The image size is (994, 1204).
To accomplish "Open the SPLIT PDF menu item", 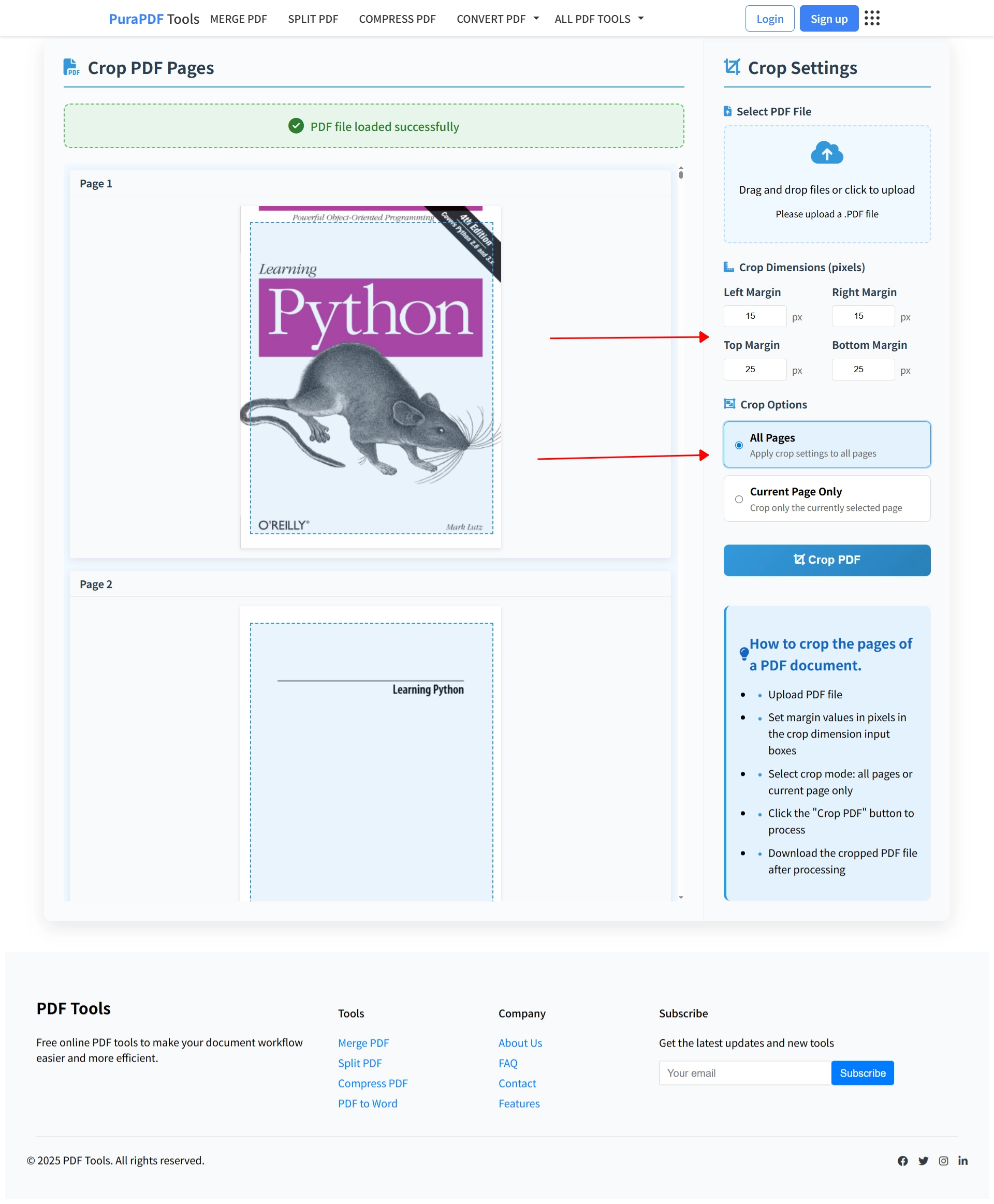I will (x=313, y=18).
